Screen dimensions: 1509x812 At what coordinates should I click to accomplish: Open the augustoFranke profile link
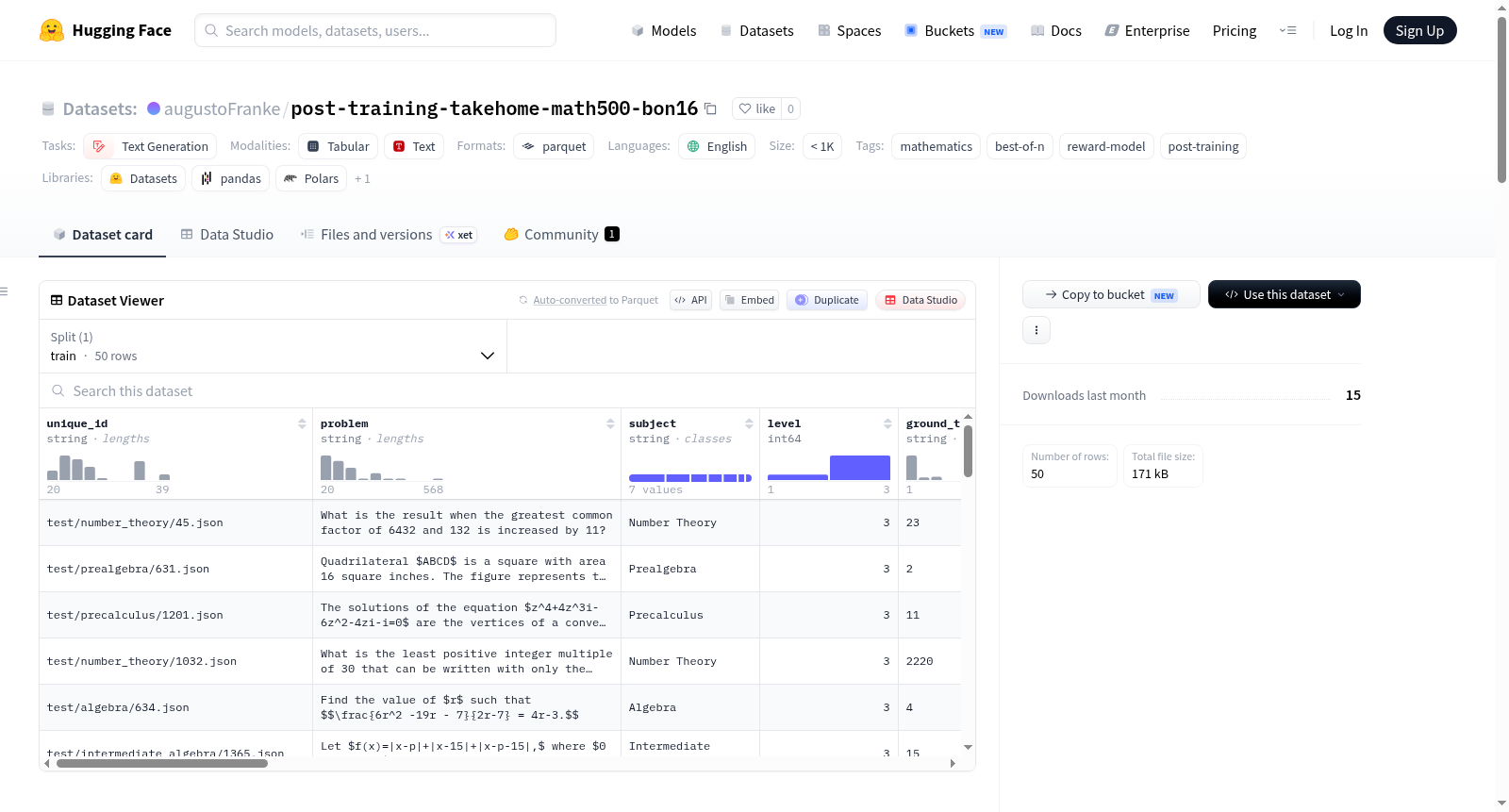[x=222, y=108]
